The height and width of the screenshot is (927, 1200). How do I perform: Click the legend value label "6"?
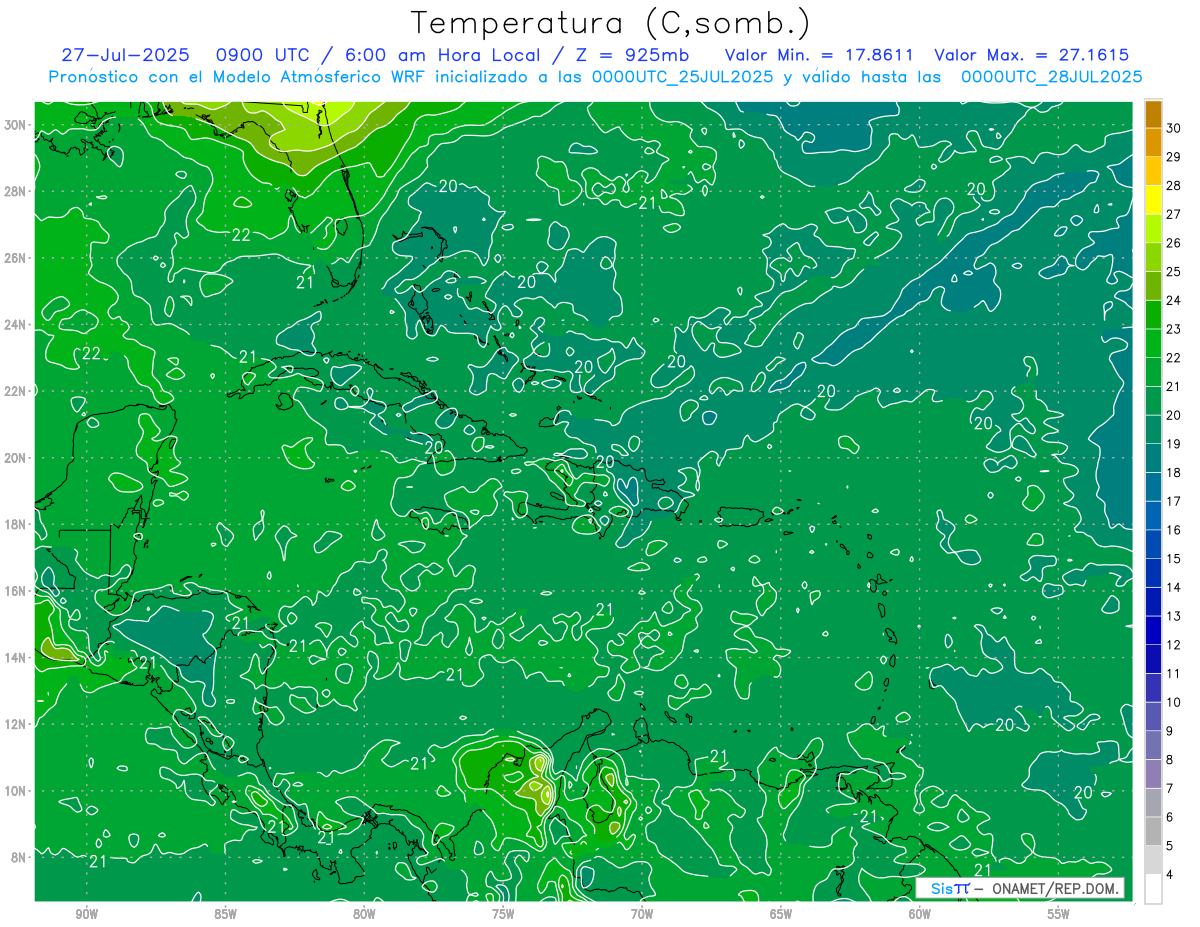pos(1170,817)
